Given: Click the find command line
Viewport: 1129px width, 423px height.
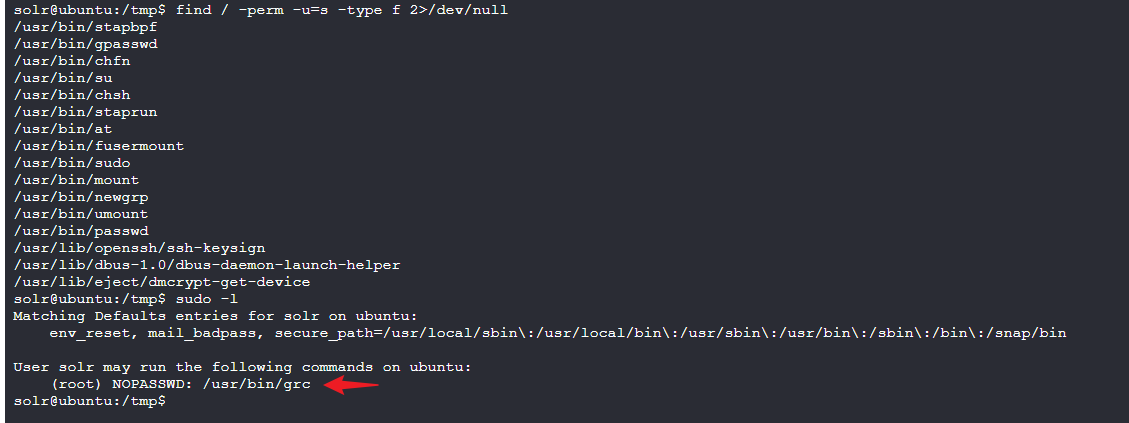Looking at the screenshot, I should point(260,10).
